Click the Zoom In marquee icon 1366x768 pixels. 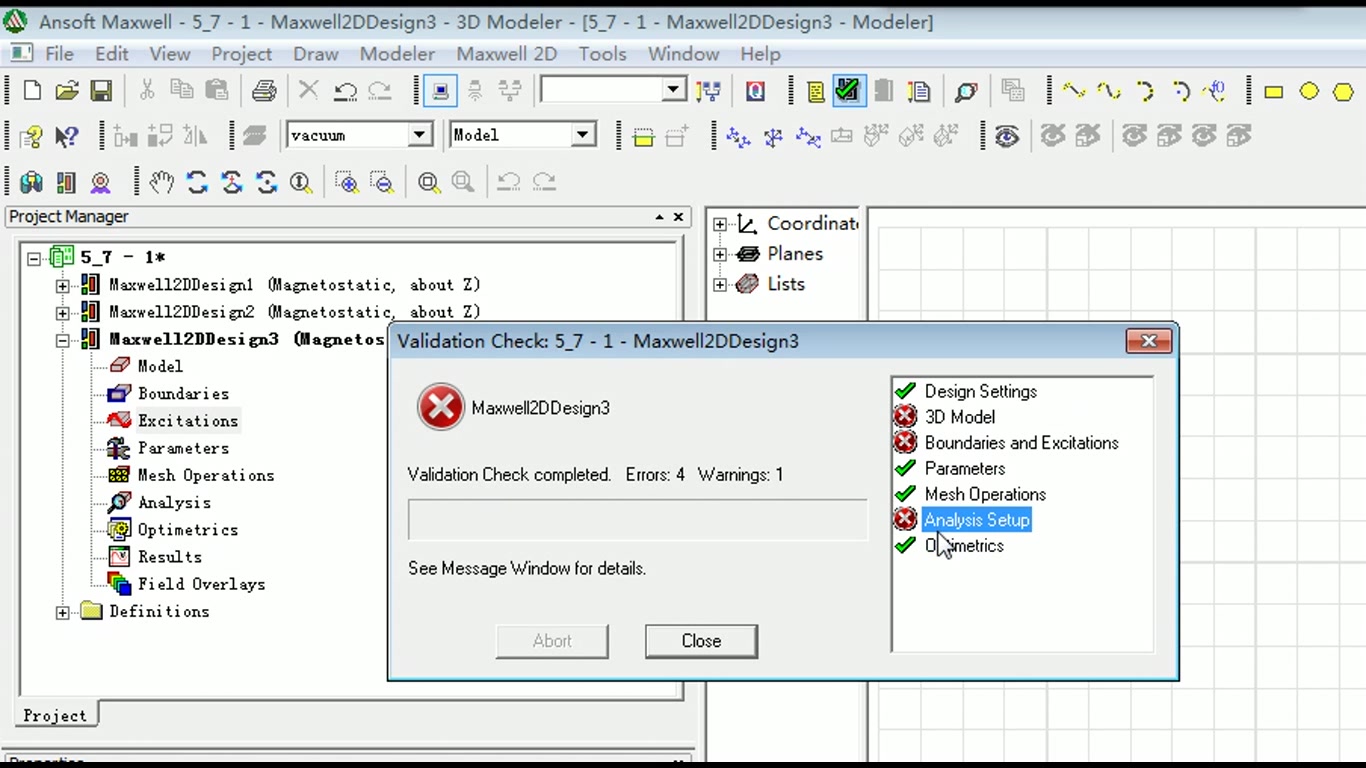point(347,181)
